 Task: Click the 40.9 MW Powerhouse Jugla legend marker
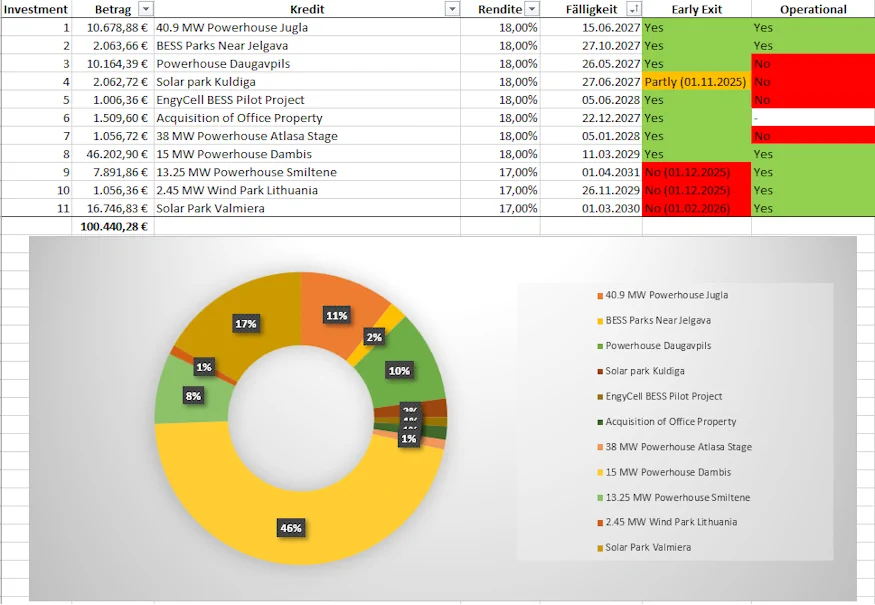[x=600, y=296]
